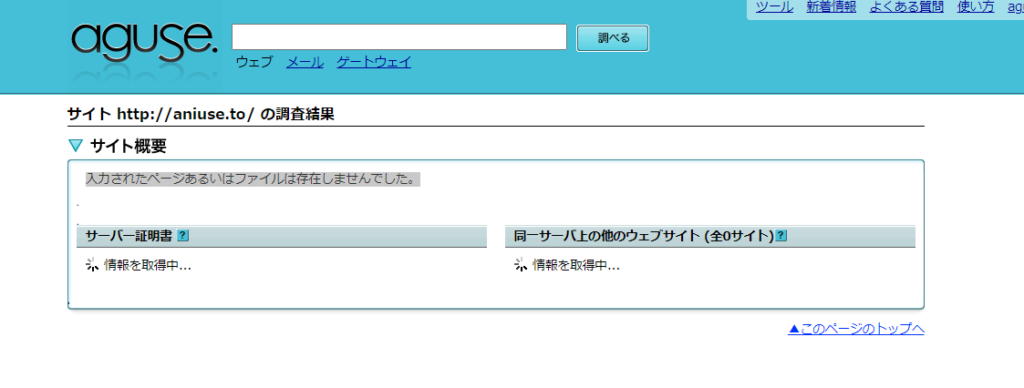Viewport: 1024px width, 388px height.
Task: Click help icon beside 同一サーバ上の他のウェブサイト
Action: coord(781,235)
